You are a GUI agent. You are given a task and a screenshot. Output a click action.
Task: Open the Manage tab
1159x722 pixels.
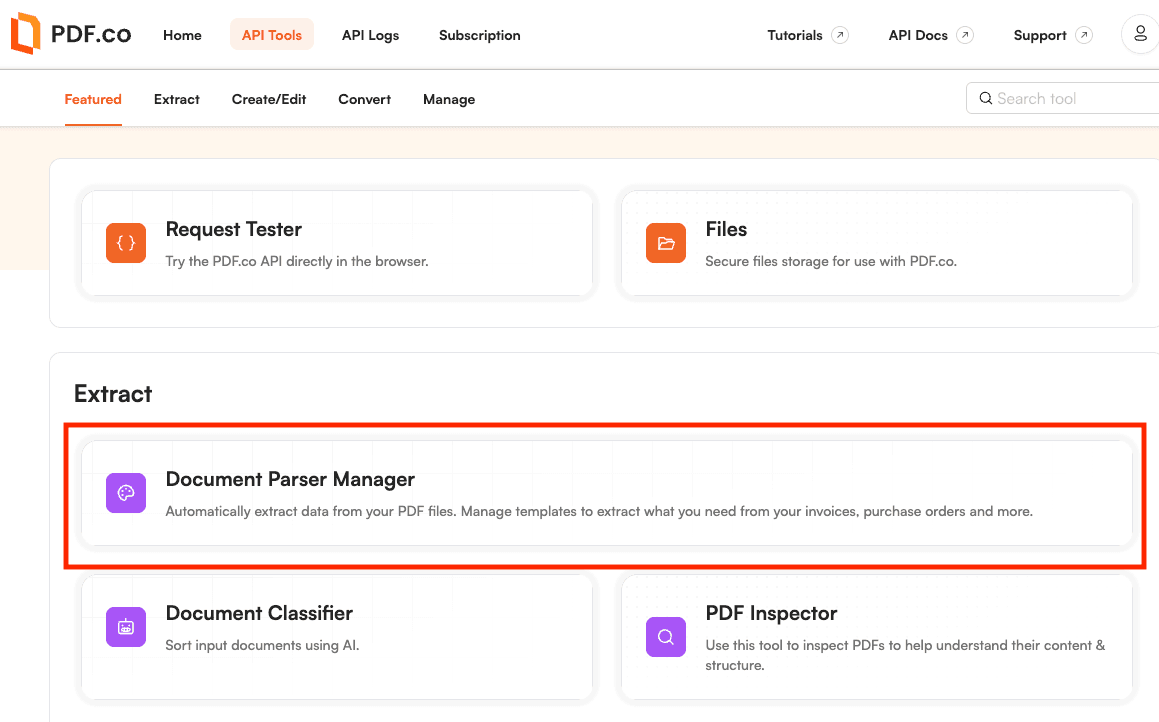tap(449, 99)
